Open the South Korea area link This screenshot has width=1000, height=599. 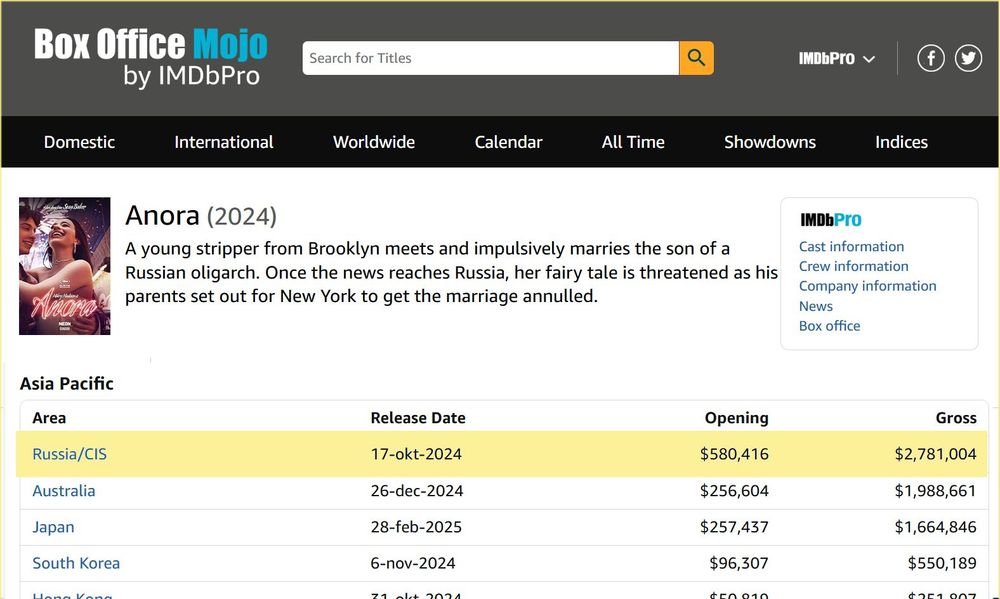click(76, 563)
